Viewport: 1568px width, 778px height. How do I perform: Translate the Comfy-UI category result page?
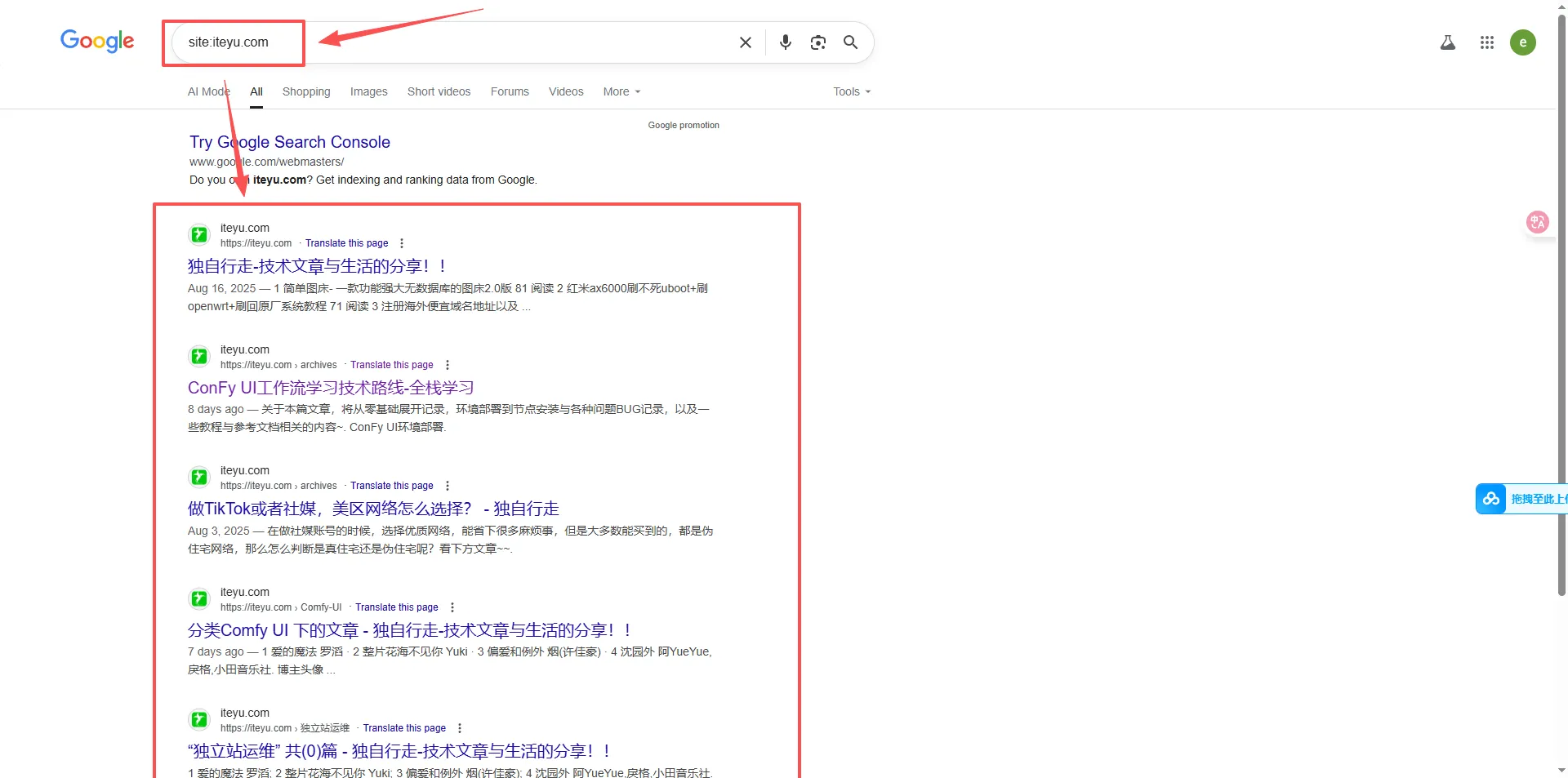click(x=397, y=607)
